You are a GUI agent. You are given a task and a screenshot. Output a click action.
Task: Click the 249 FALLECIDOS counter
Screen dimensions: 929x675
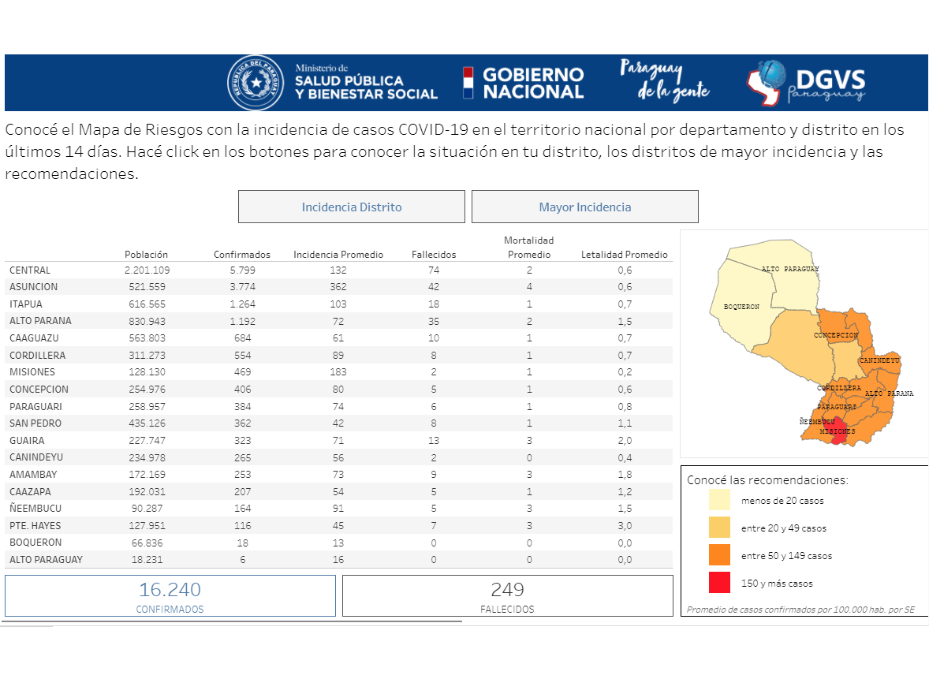[506, 596]
